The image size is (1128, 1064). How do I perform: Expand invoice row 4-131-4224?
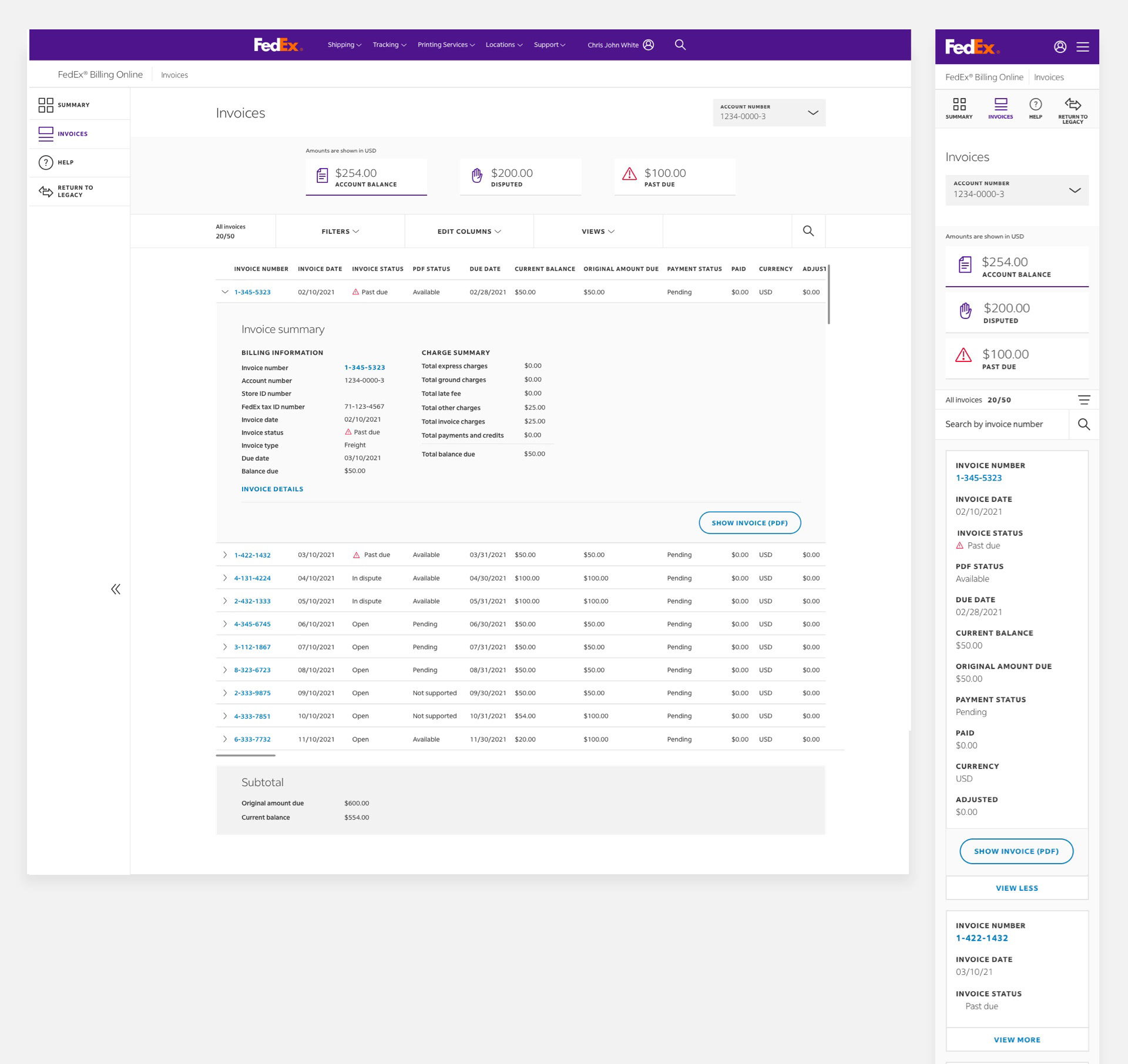[x=225, y=578]
